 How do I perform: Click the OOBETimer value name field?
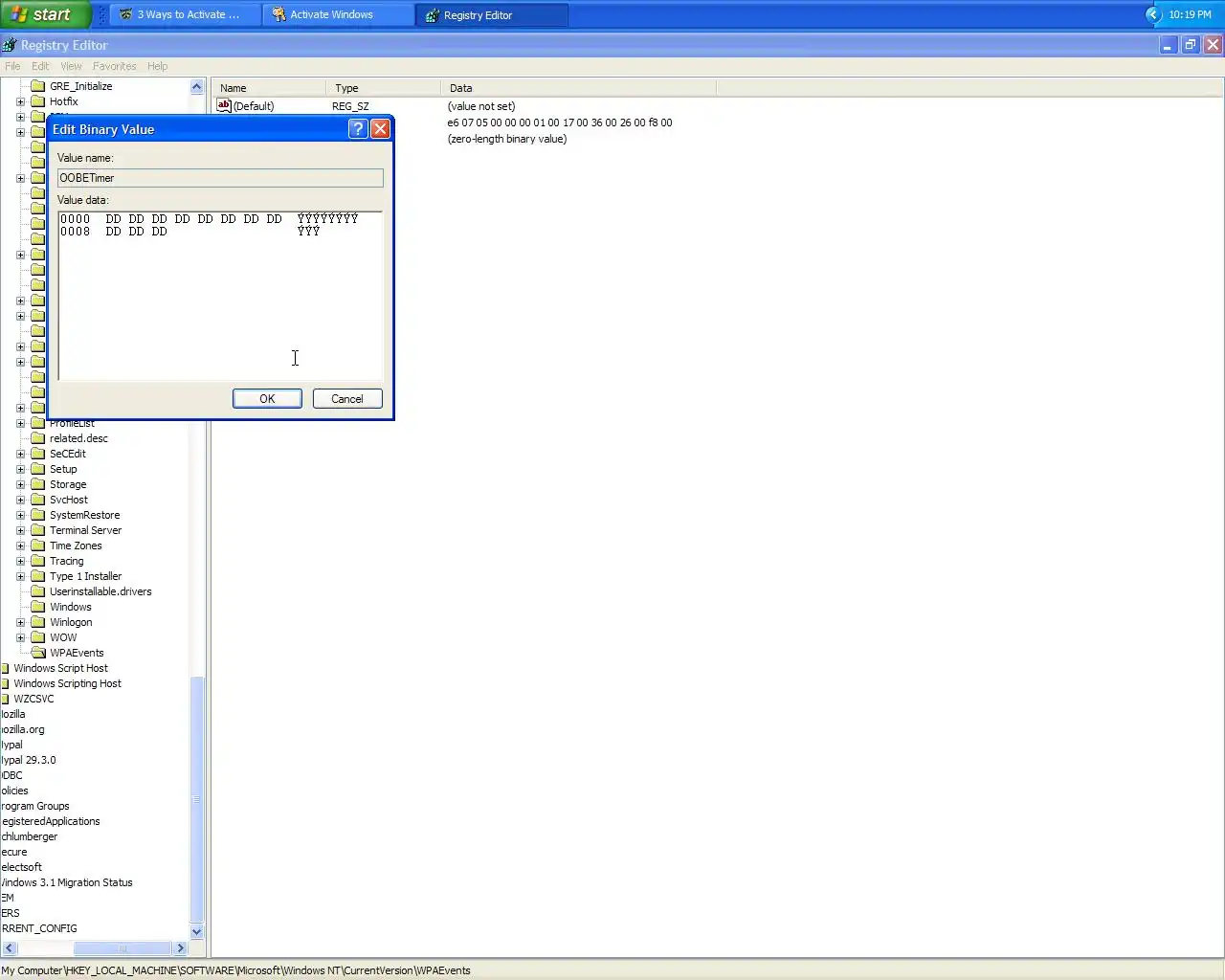[x=220, y=178]
